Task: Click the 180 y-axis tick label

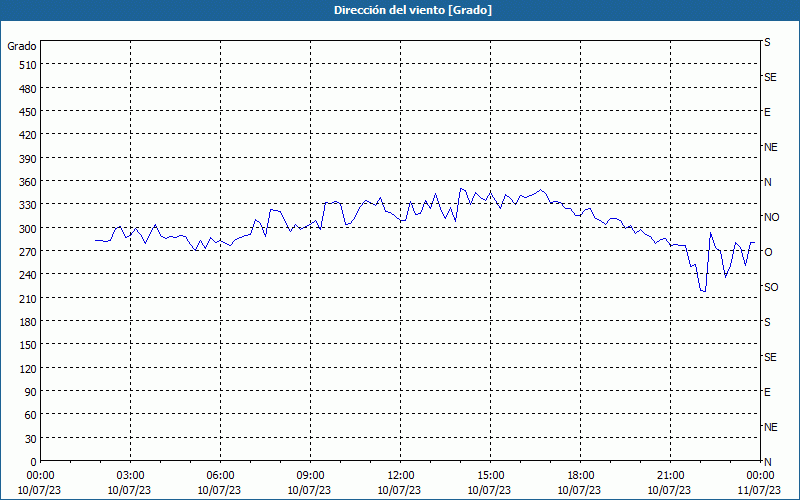Action: [x=28, y=322]
